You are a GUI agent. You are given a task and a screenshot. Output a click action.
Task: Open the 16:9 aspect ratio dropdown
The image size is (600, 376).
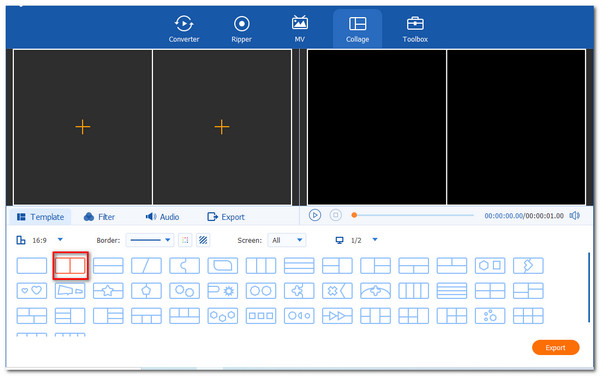tap(60, 240)
